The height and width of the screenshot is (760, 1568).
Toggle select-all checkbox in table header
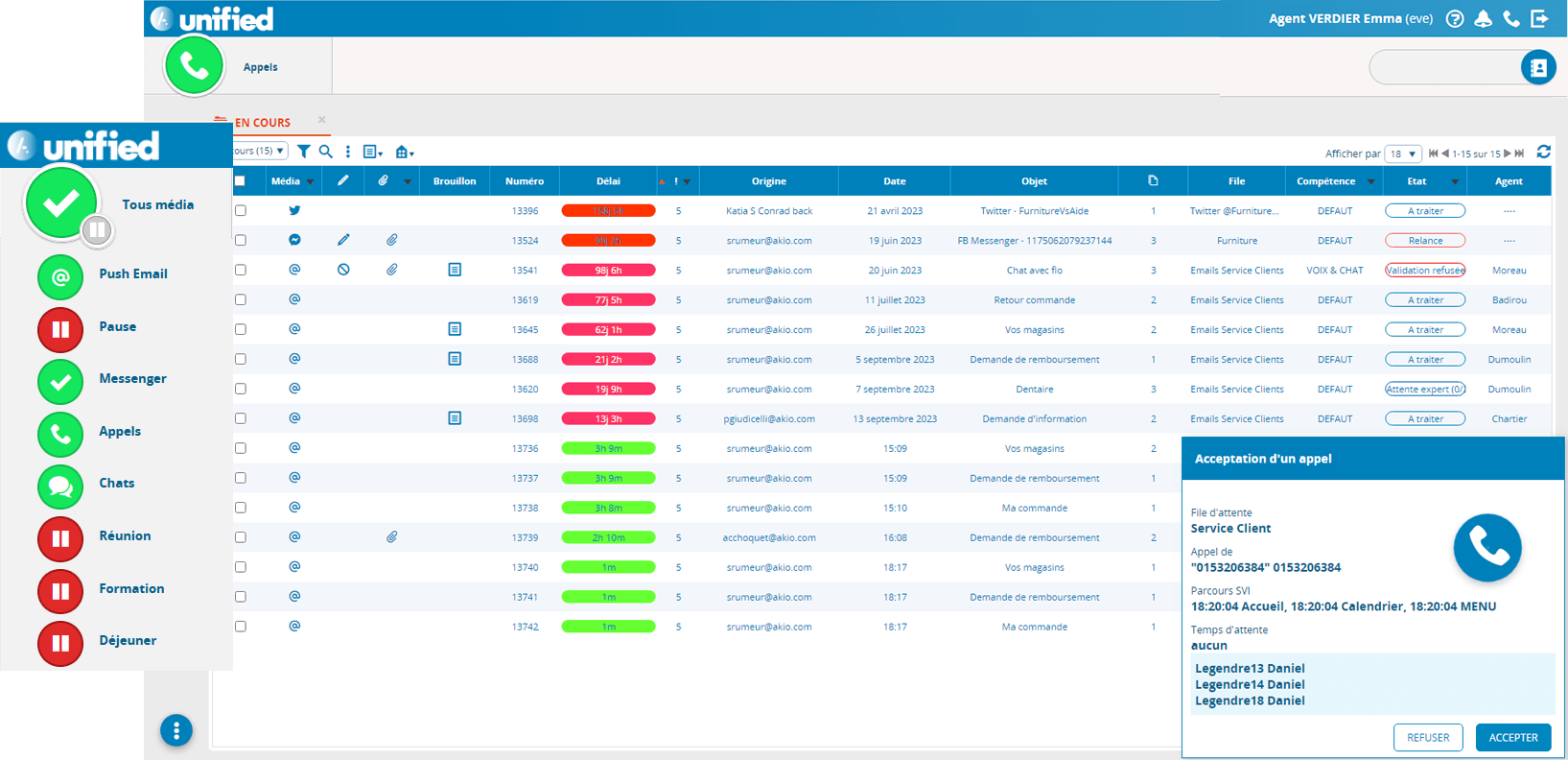point(240,180)
